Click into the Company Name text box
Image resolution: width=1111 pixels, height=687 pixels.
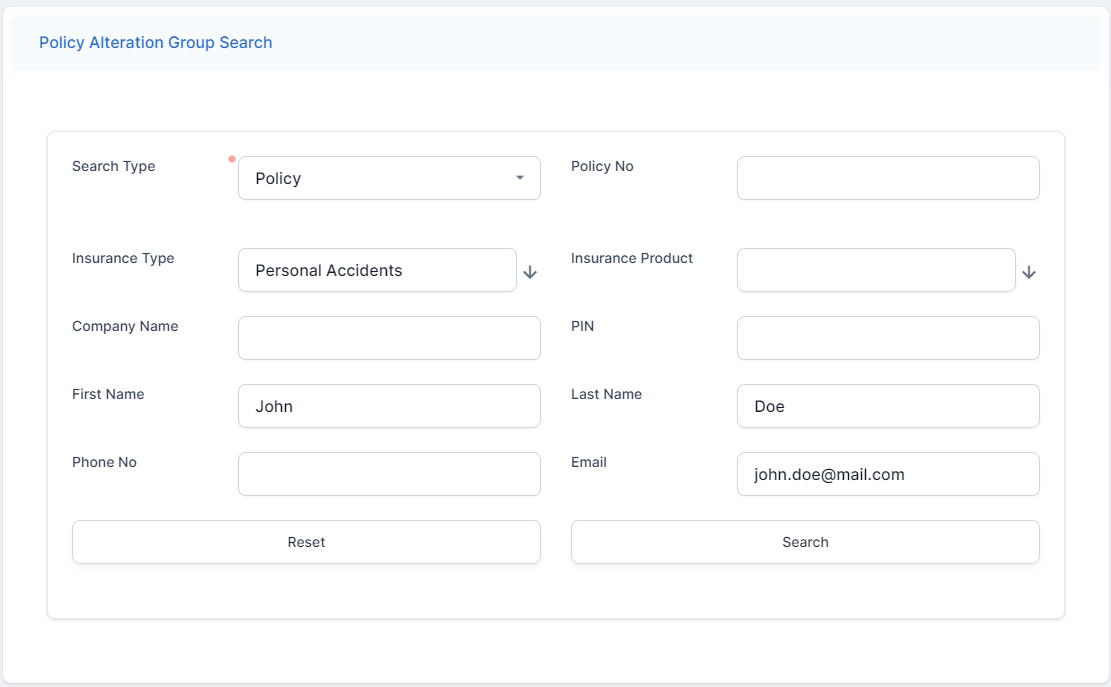[x=389, y=338]
